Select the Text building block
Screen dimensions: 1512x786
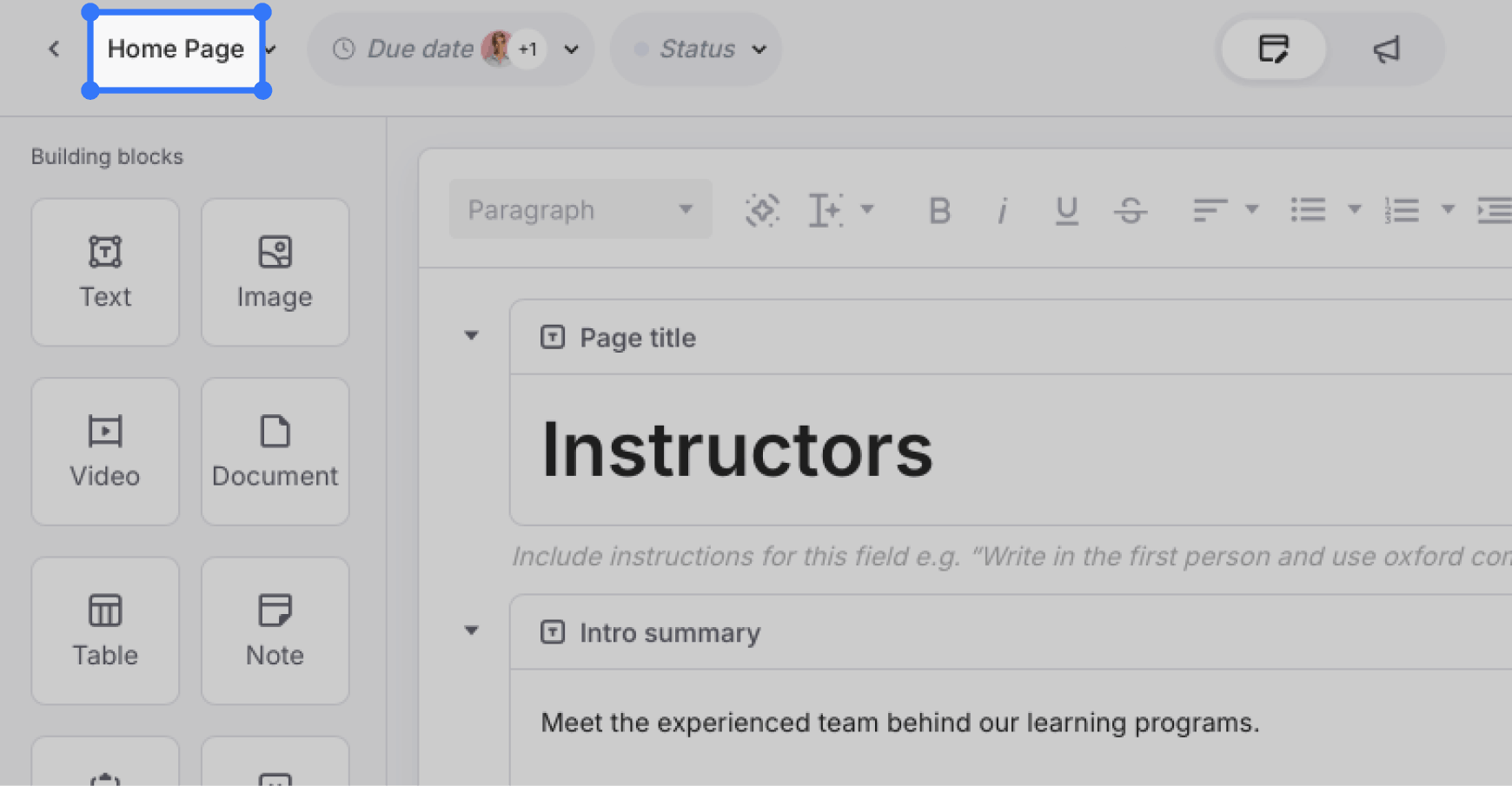point(104,272)
